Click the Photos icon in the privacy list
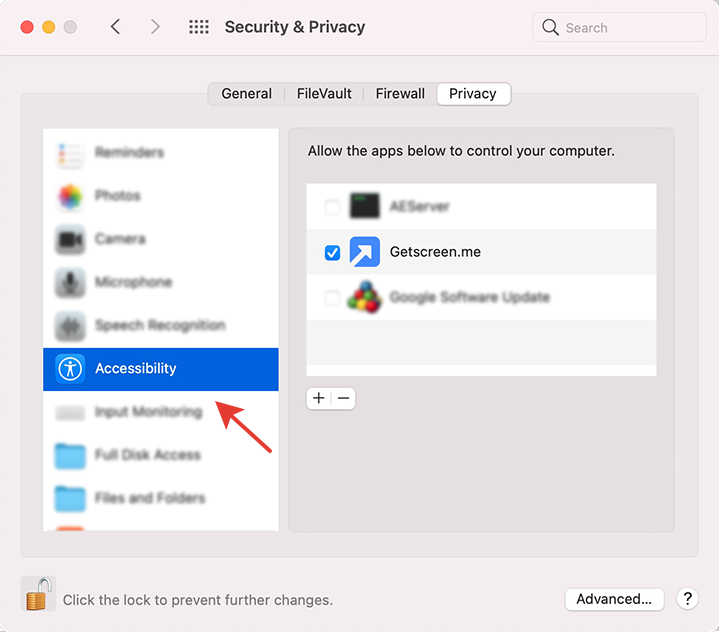Viewport: 719px width, 632px height. [x=70, y=196]
